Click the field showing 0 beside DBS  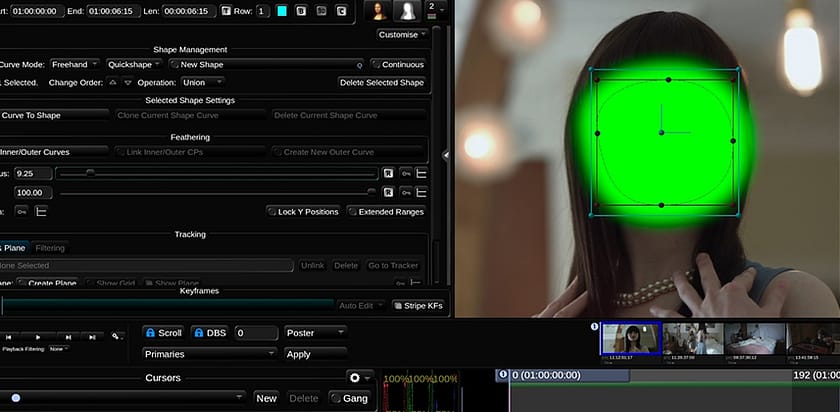click(x=256, y=333)
